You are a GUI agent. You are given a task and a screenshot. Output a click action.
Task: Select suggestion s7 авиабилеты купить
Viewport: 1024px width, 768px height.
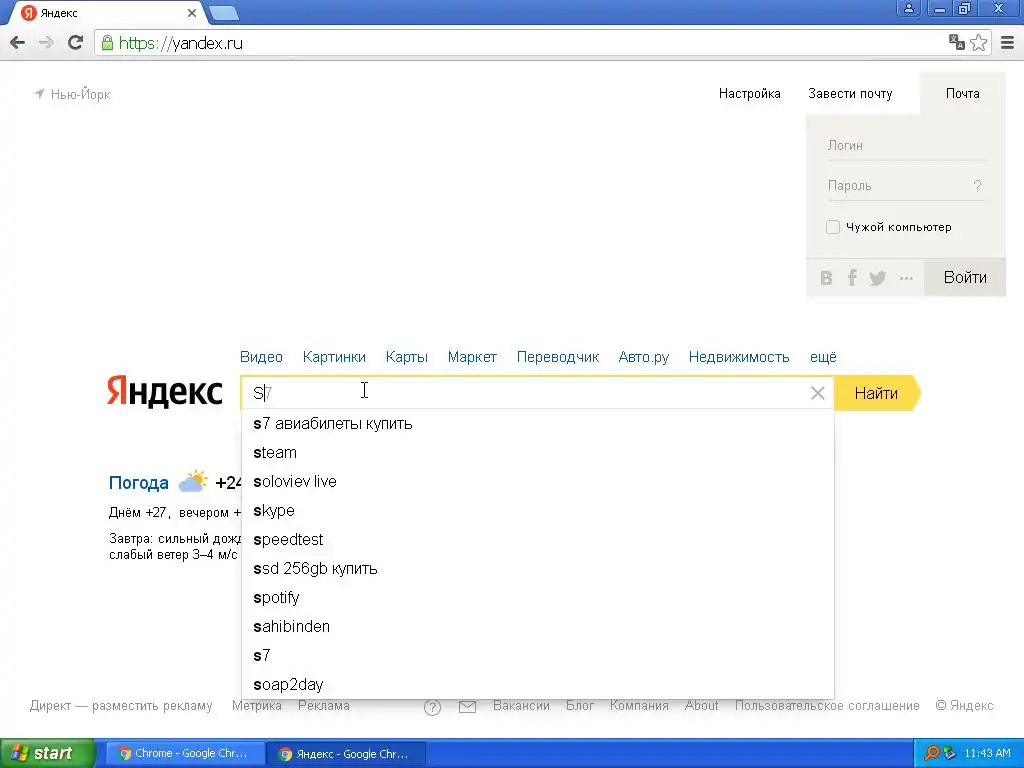[x=537, y=424]
